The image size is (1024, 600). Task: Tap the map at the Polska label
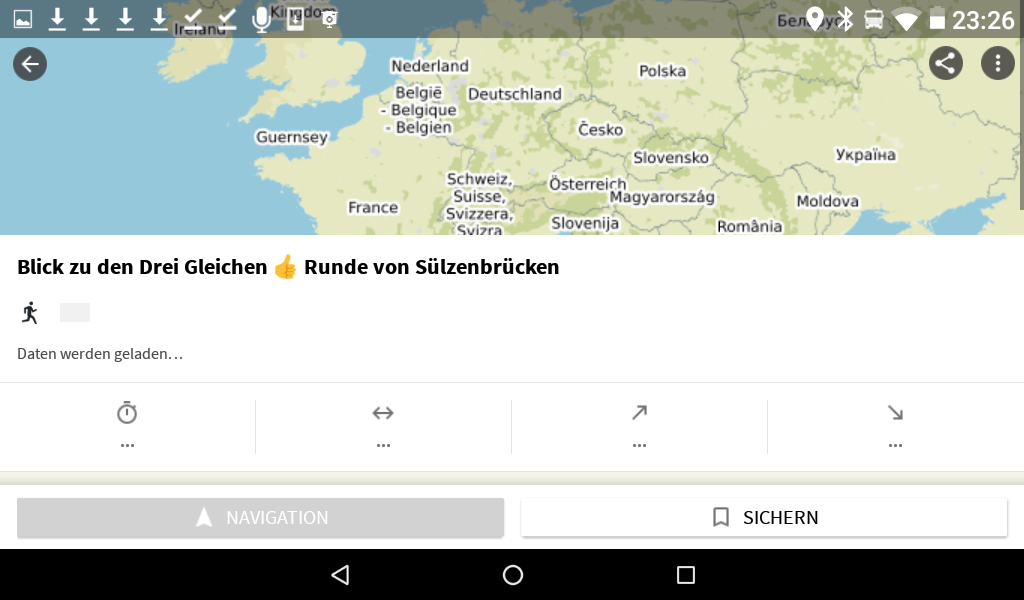coord(662,71)
